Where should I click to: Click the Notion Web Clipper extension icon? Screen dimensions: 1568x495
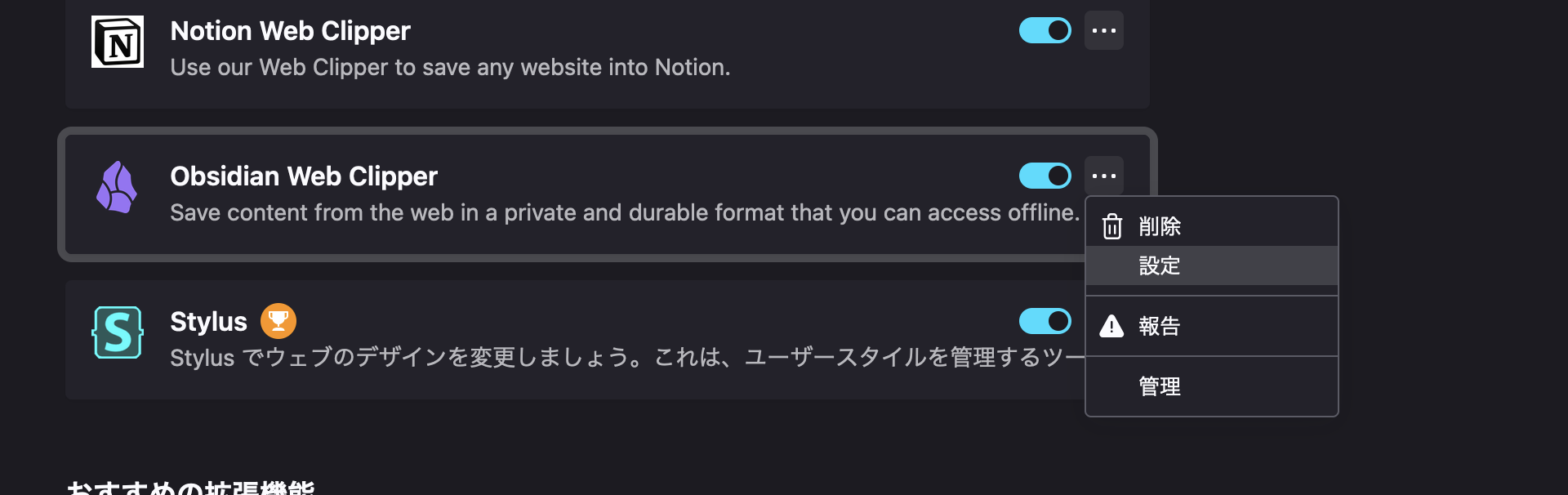(117, 42)
